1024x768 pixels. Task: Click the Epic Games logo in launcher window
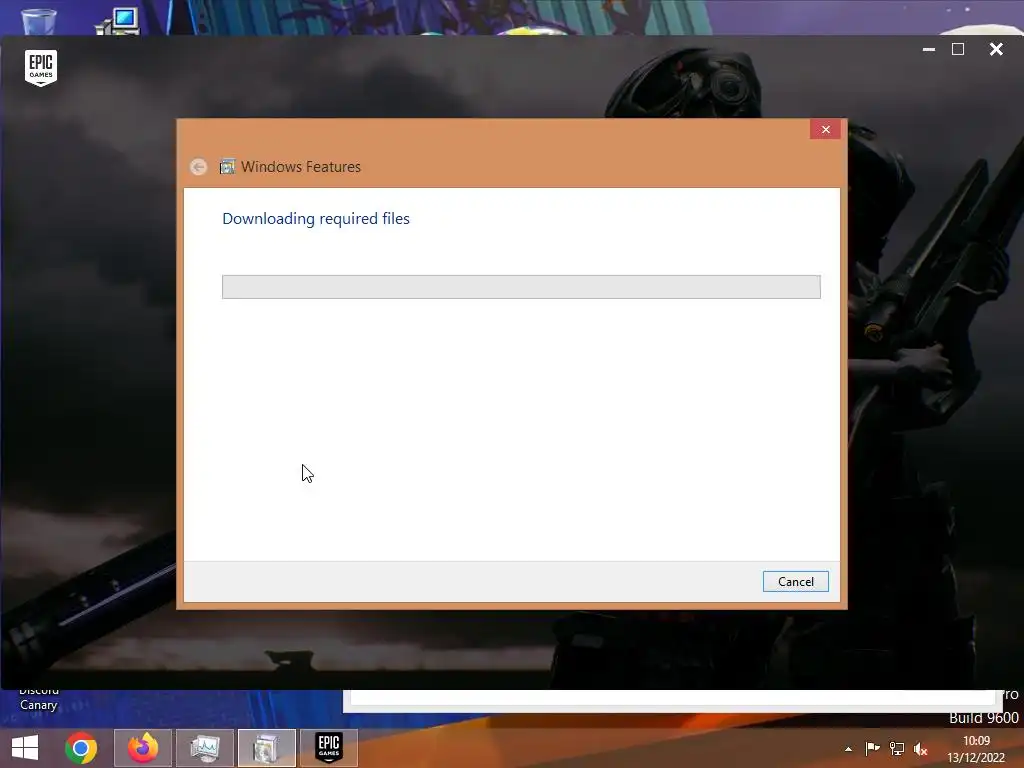click(41, 67)
